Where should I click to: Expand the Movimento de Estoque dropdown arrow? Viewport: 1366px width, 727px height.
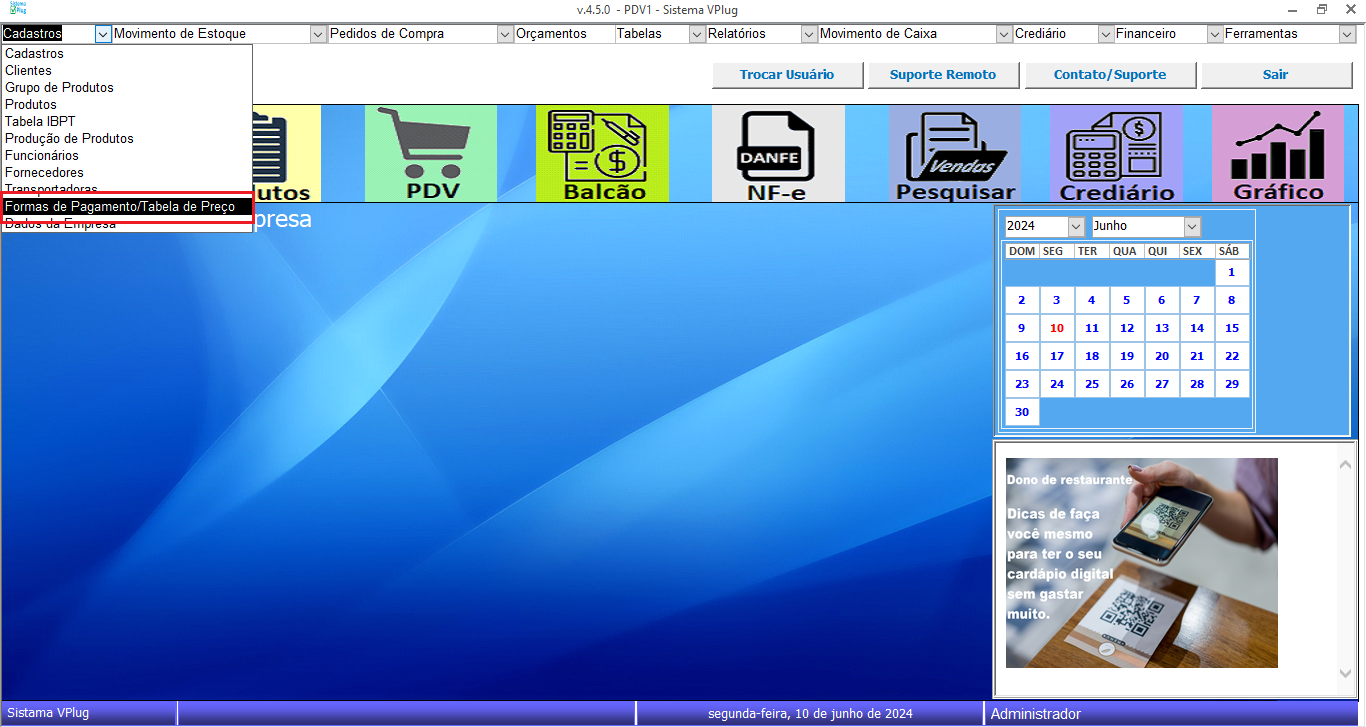pyautogui.click(x=318, y=34)
